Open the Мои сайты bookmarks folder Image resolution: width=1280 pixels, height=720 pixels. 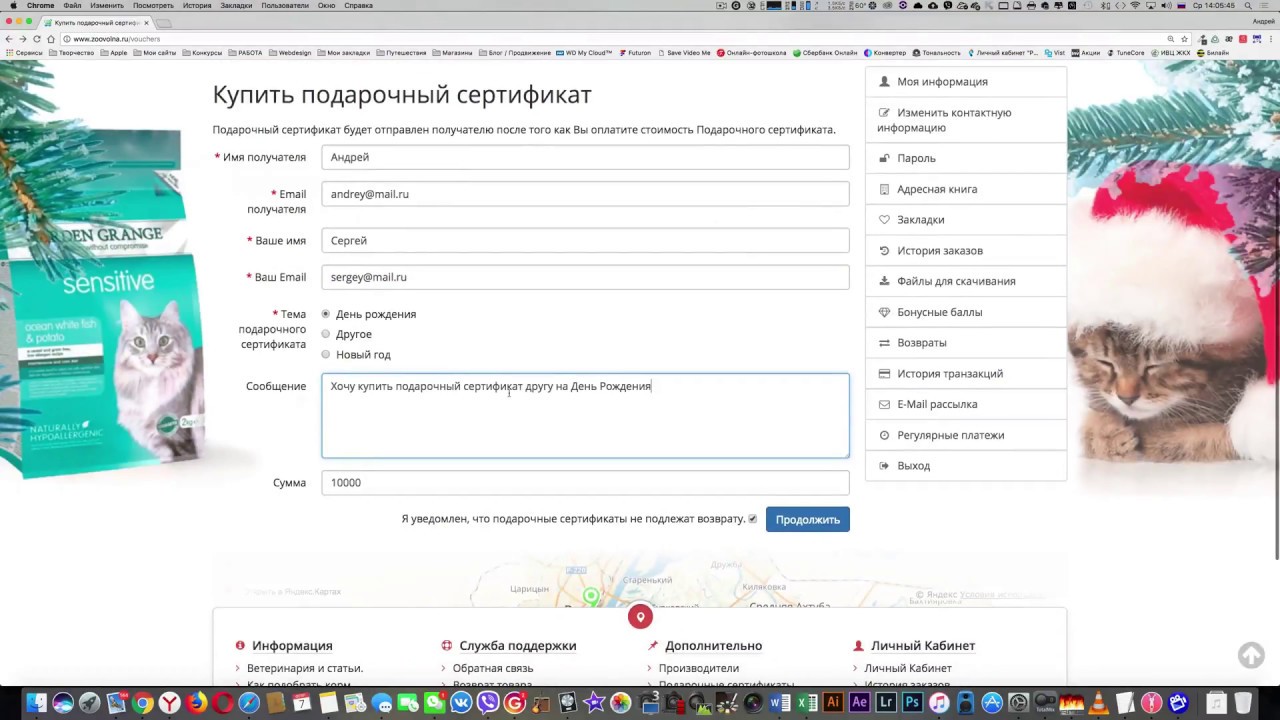click(x=155, y=53)
